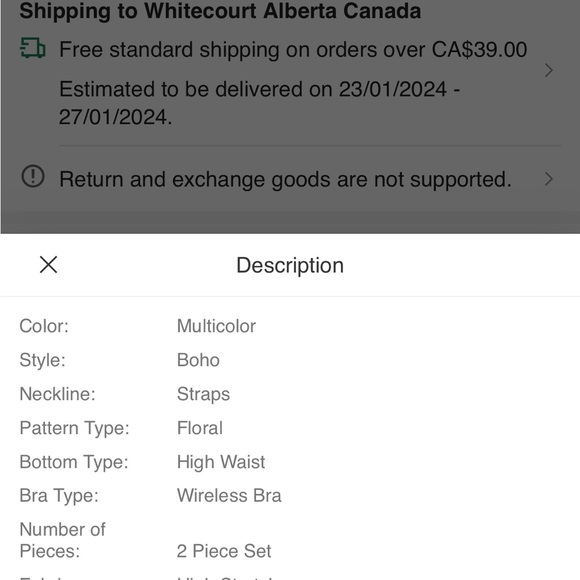
Task: Expand return policy chevron arrow
Action: click(549, 179)
